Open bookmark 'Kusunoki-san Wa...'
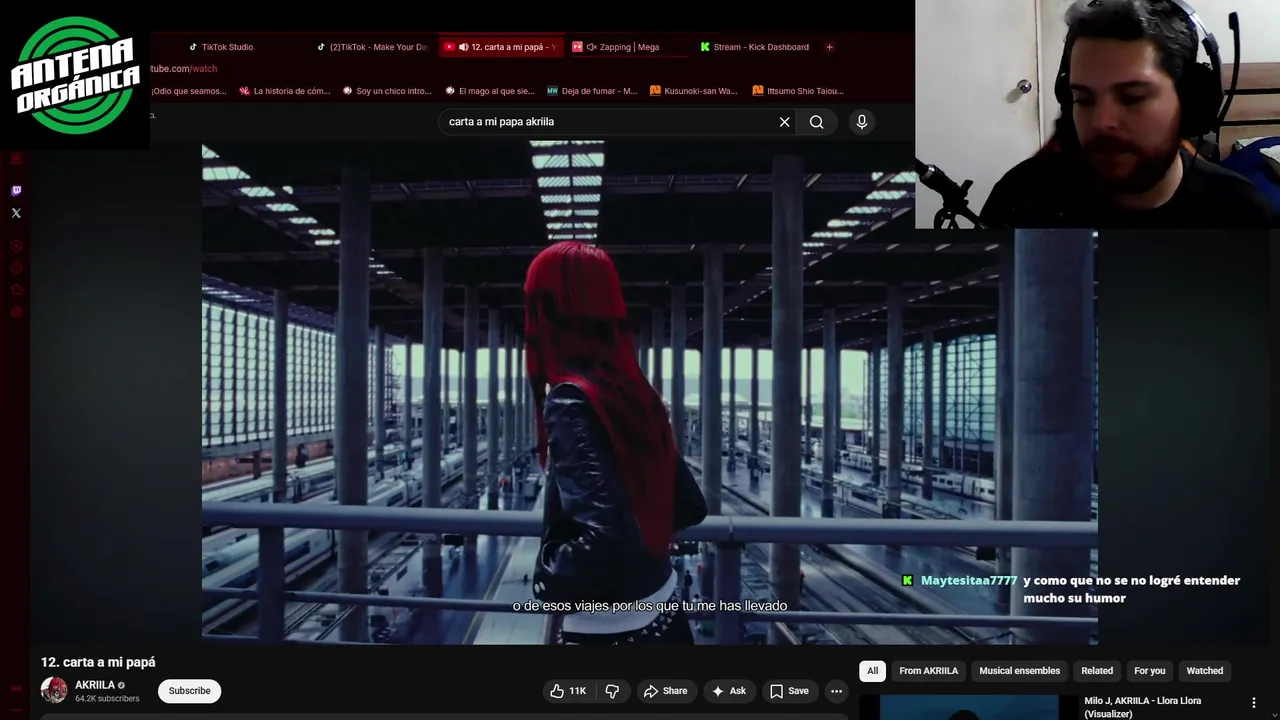 (x=694, y=91)
